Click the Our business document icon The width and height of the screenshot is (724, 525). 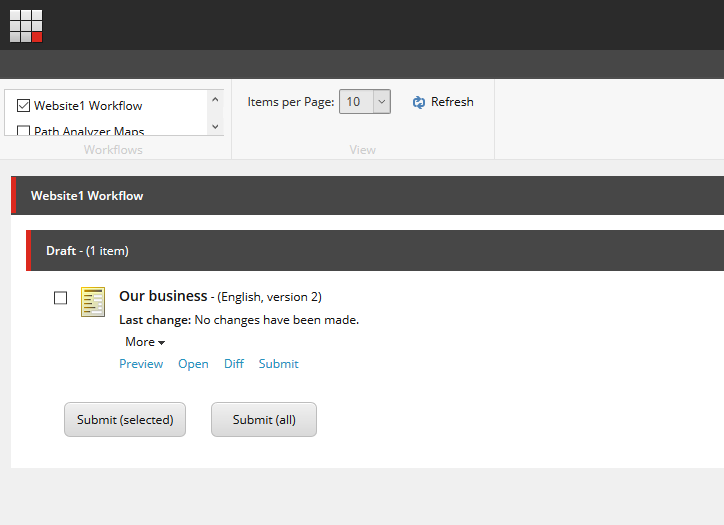(x=93, y=302)
